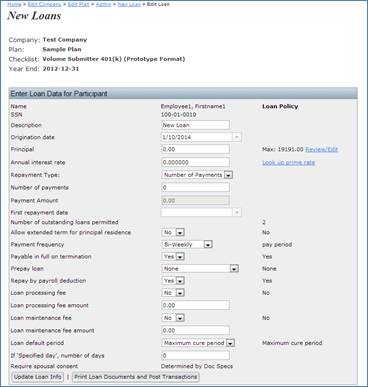The height and width of the screenshot is (387, 368).
Task: Click the Sample Plan value
Action: point(62,49)
